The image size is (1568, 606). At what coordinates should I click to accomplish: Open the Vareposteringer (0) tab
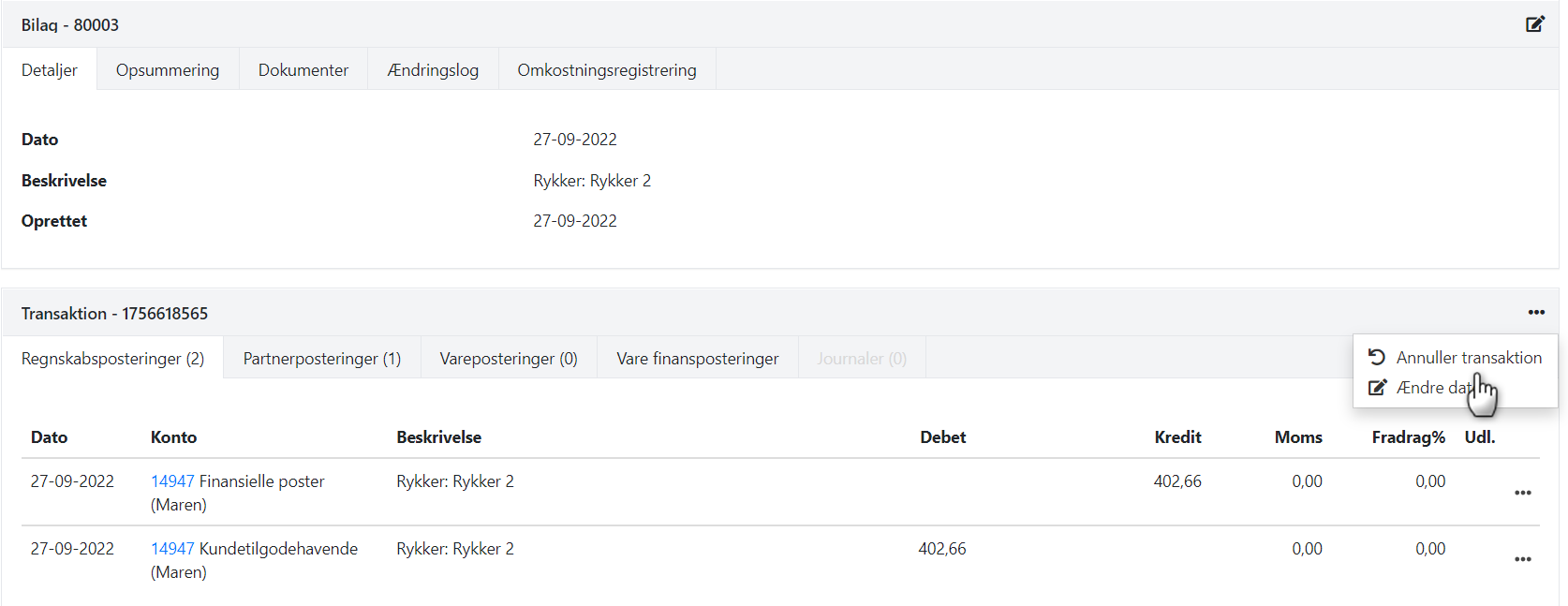pyautogui.click(x=509, y=359)
